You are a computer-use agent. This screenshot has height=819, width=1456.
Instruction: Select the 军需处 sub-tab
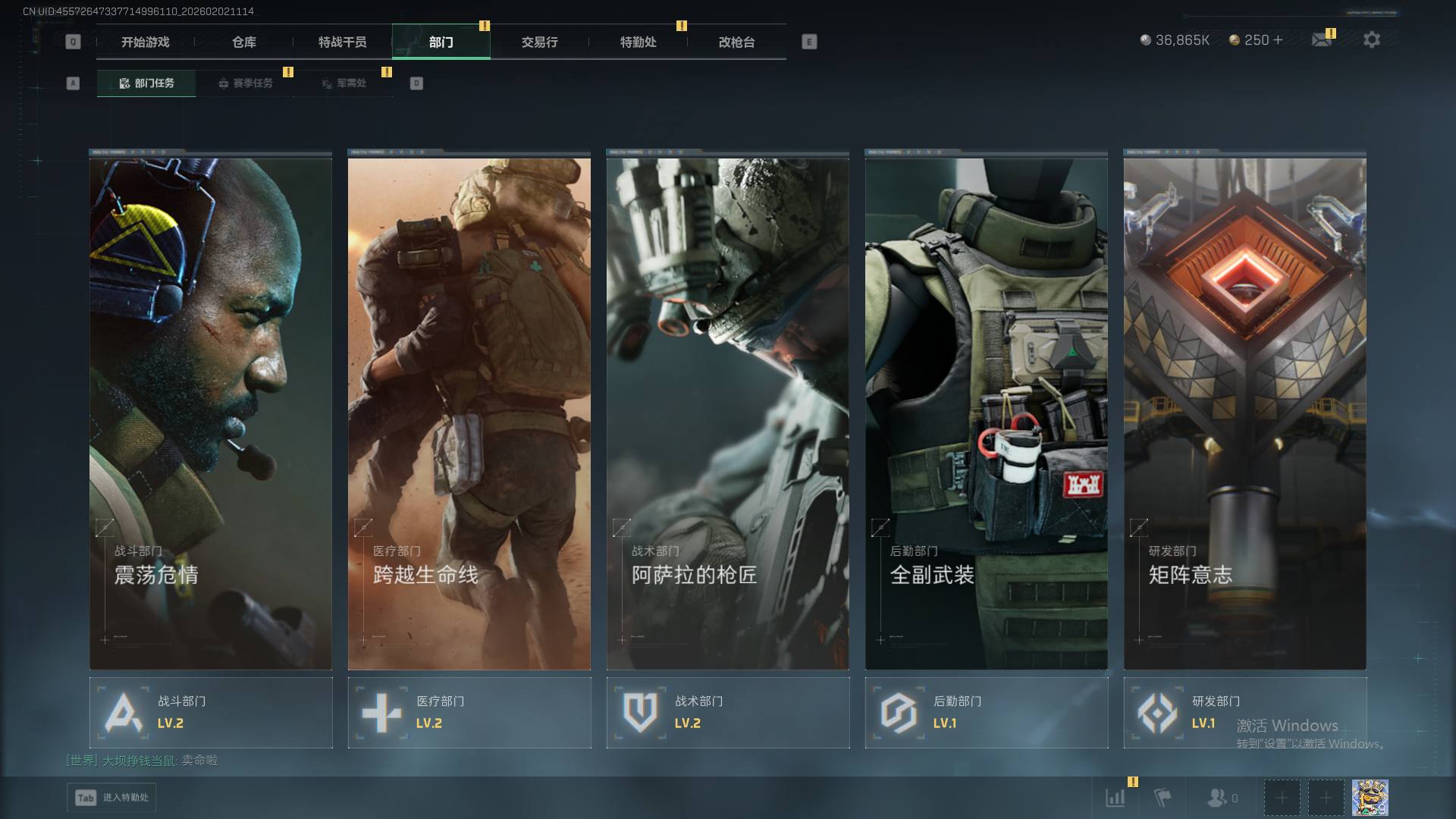344,83
